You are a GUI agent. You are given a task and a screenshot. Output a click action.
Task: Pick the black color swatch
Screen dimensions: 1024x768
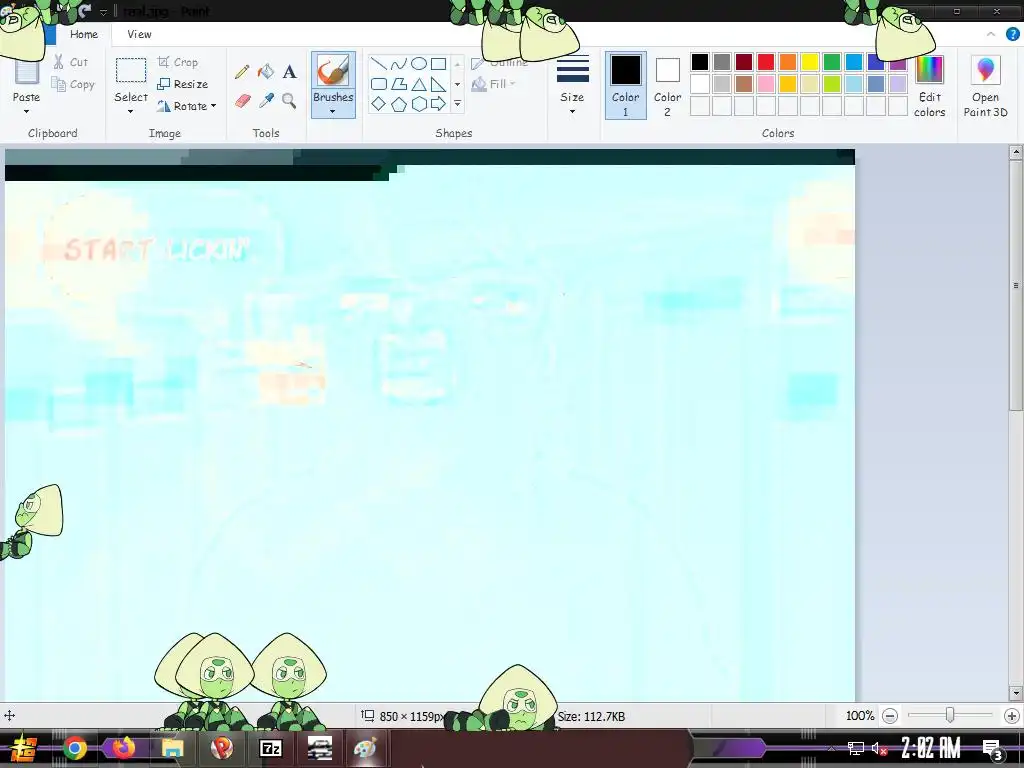click(x=699, y=62)
